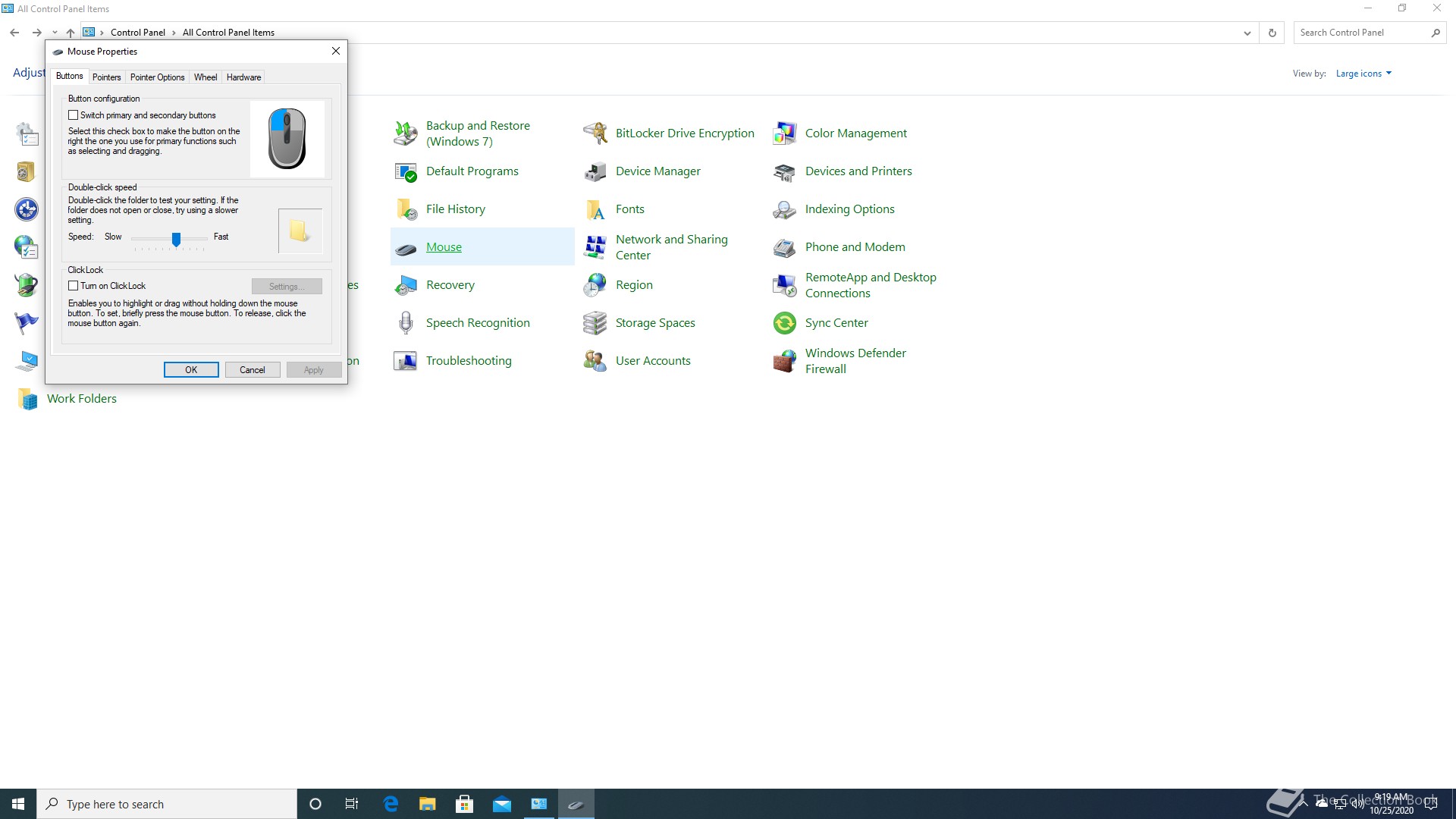1456x819 pixels.
Task: Click the File History icon
Action: (x=406, y=209)
